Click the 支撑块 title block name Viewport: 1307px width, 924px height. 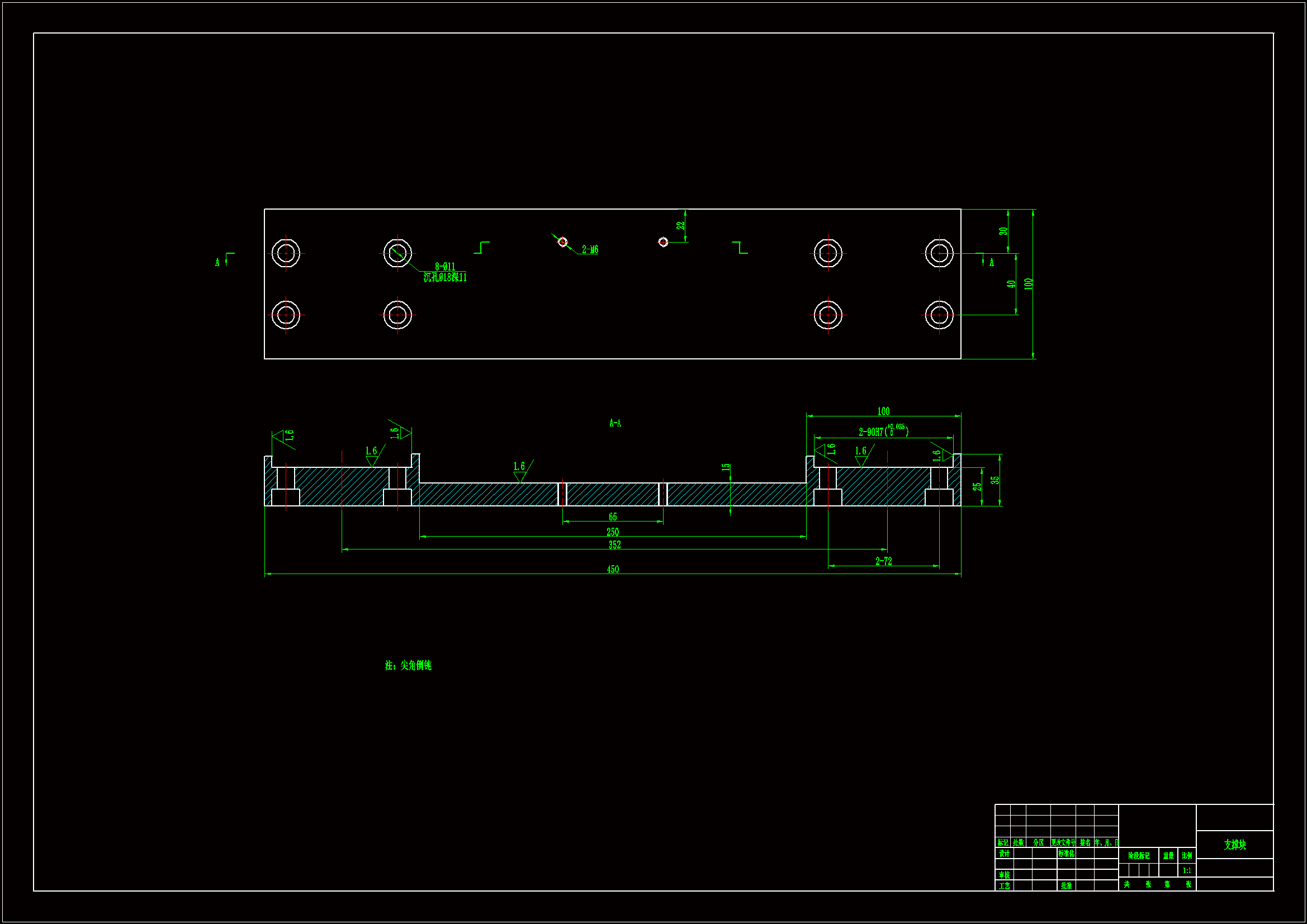[x=1235, y=845]
